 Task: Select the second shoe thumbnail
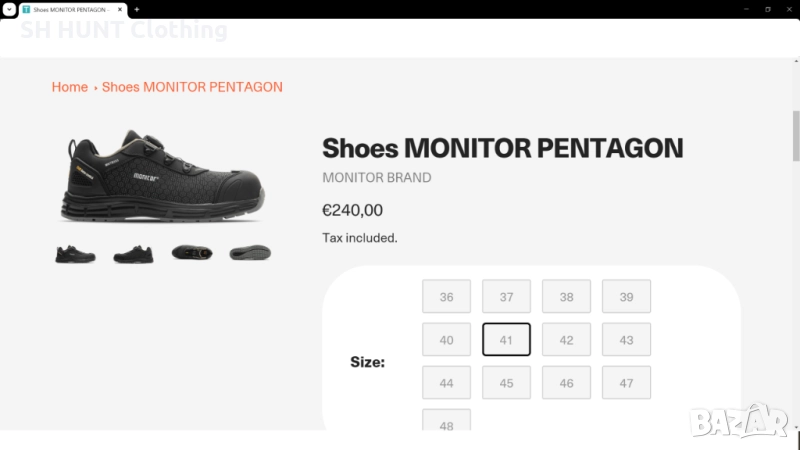click(133, 254)
